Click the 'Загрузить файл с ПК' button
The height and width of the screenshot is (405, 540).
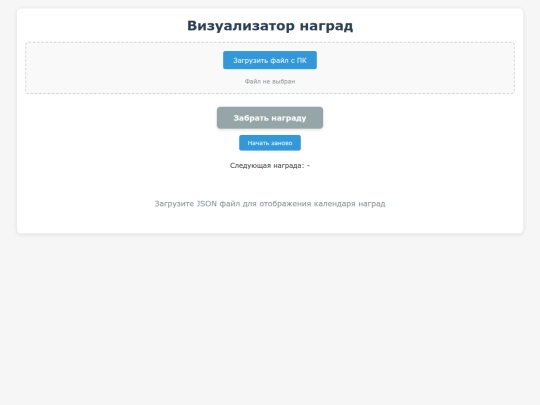270,60
